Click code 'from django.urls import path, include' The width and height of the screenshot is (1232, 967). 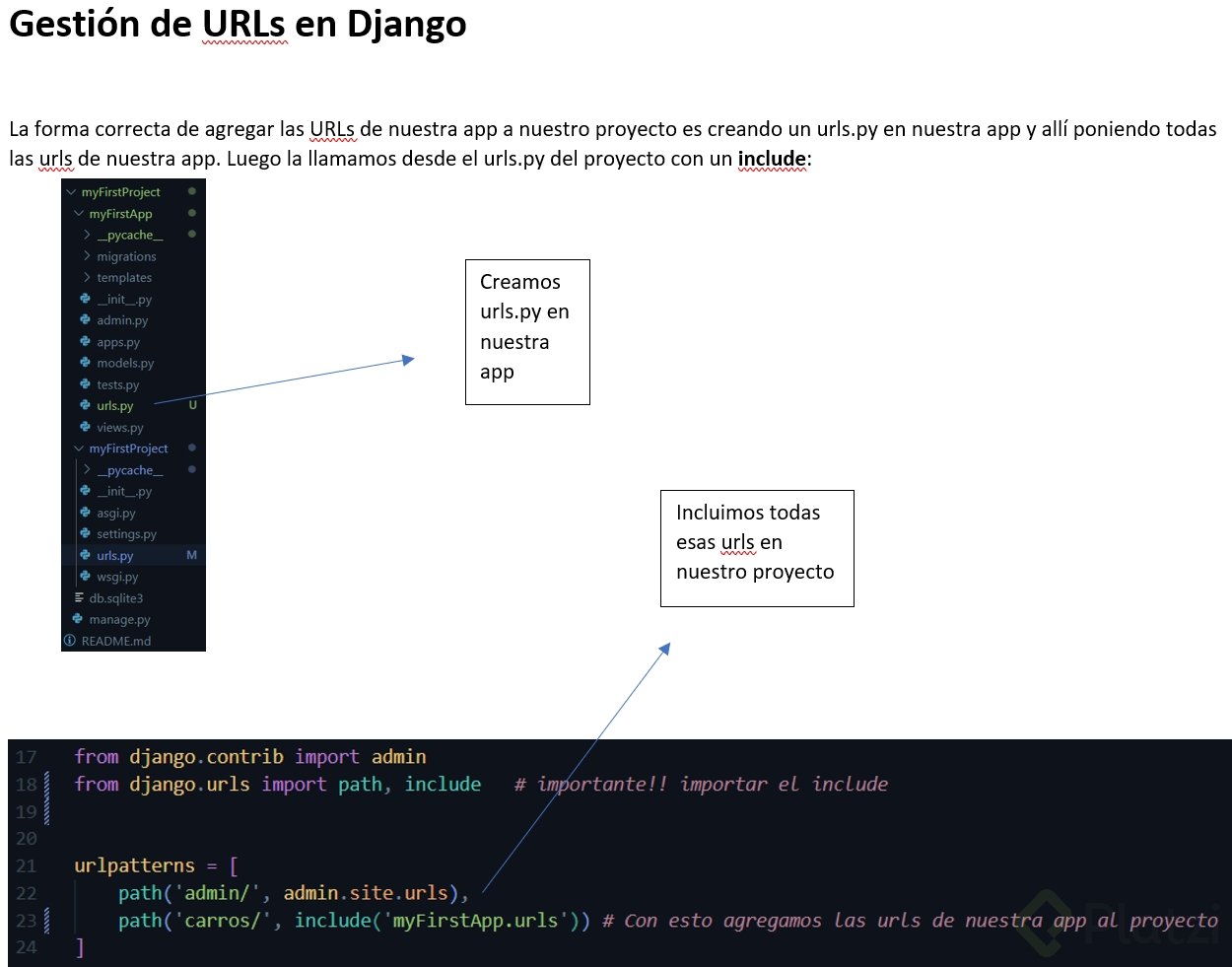click(x=278, y=785)
